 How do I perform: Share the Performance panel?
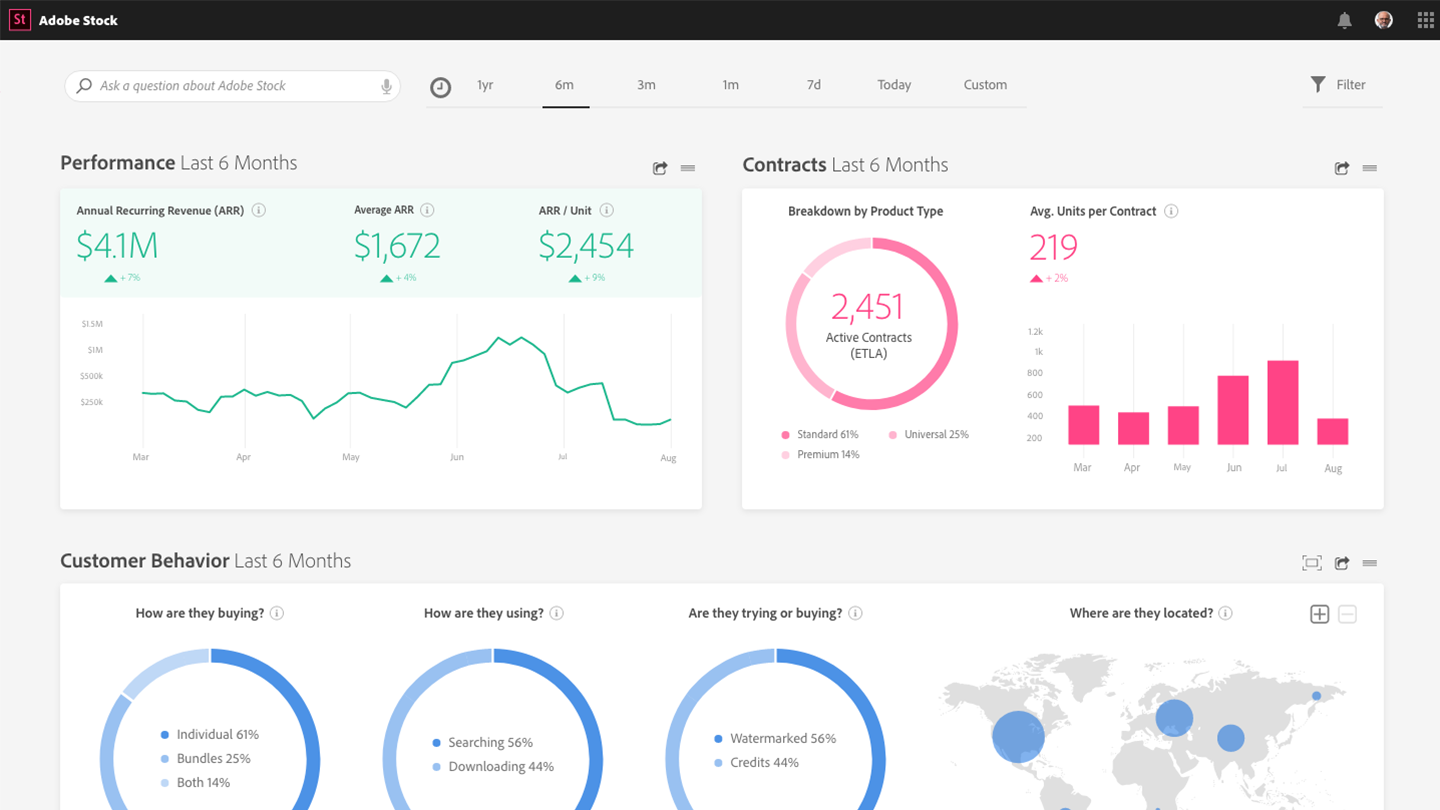tap(660, 168)
